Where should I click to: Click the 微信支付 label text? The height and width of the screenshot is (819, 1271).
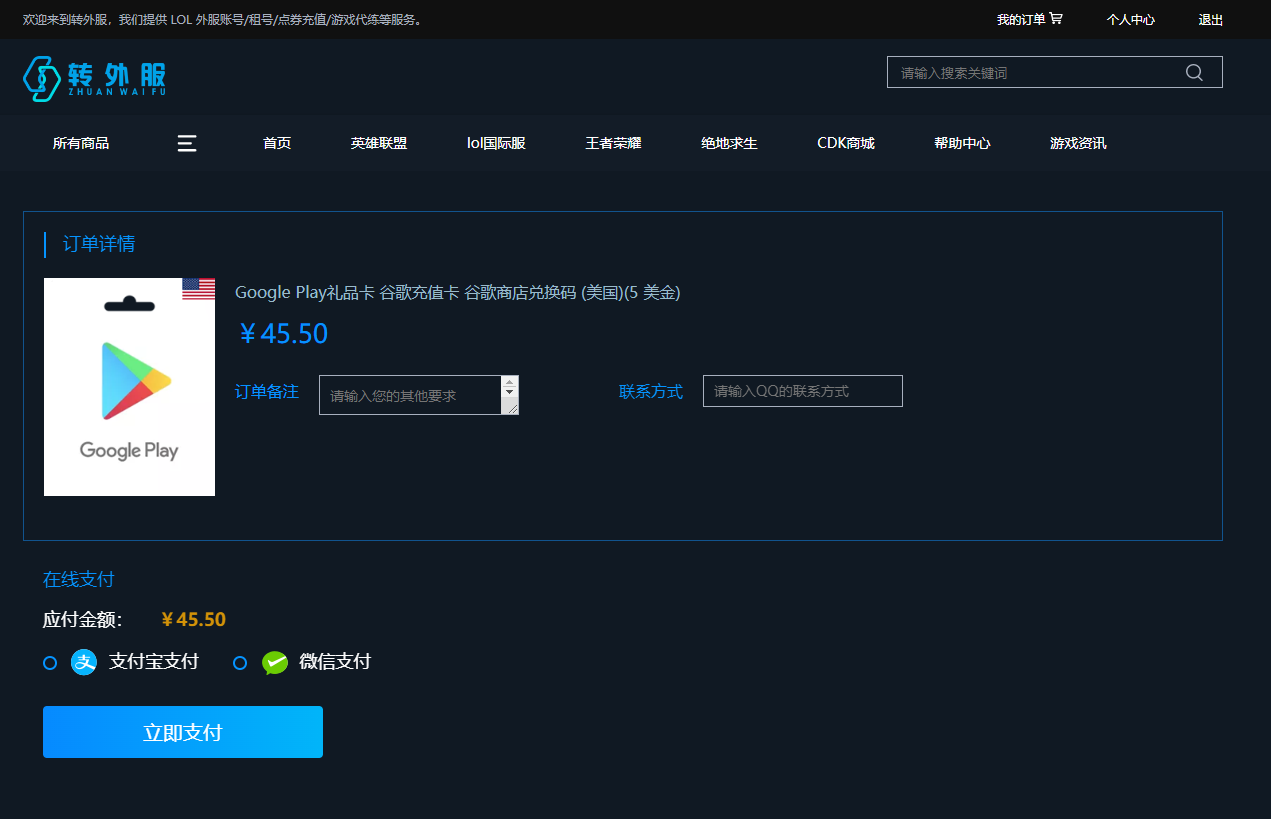(x=335, y=661)
